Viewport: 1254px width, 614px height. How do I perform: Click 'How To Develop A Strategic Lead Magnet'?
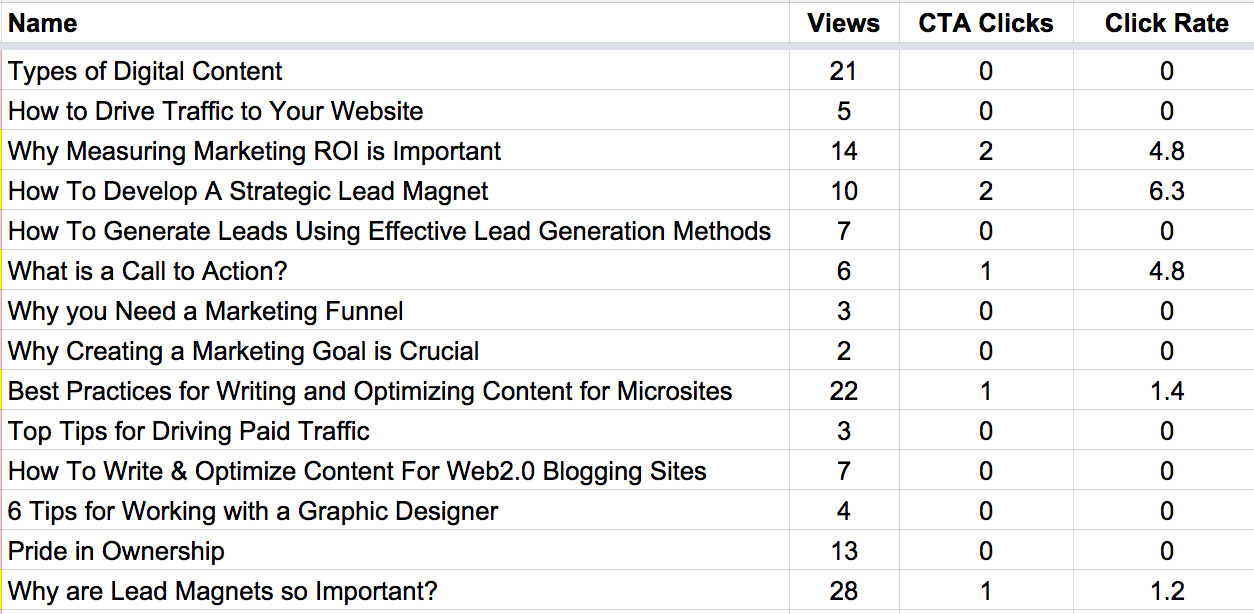[x=395, y=191]
